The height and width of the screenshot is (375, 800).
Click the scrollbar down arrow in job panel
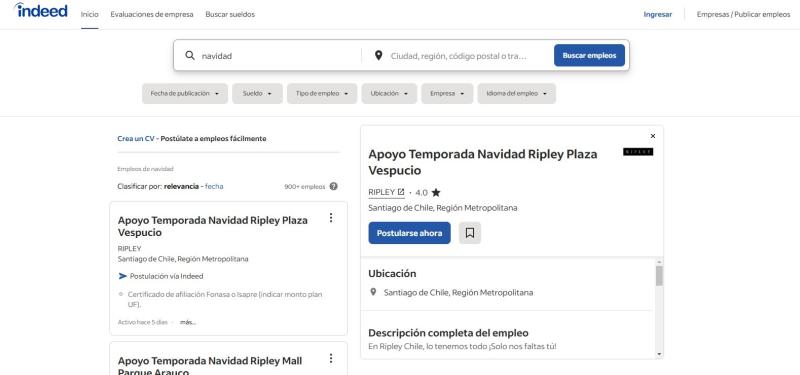click(659, 354)
